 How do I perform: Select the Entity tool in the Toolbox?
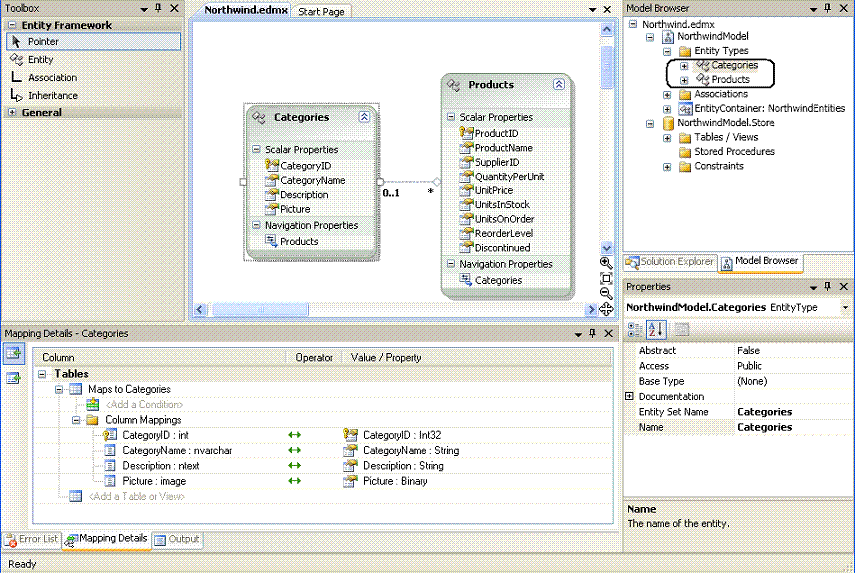[x=40, y=60]
